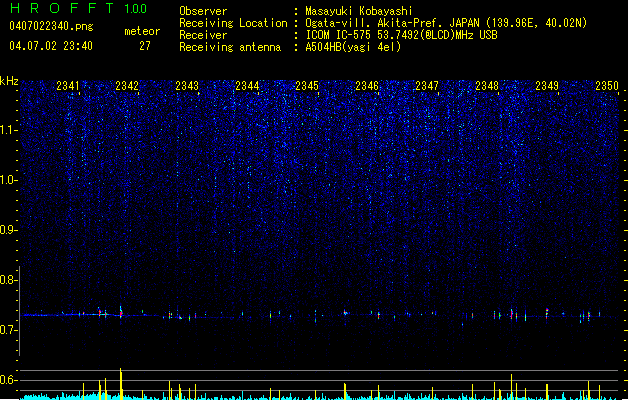
Task: Click the 2343 time marker
Action: point(187,86)
